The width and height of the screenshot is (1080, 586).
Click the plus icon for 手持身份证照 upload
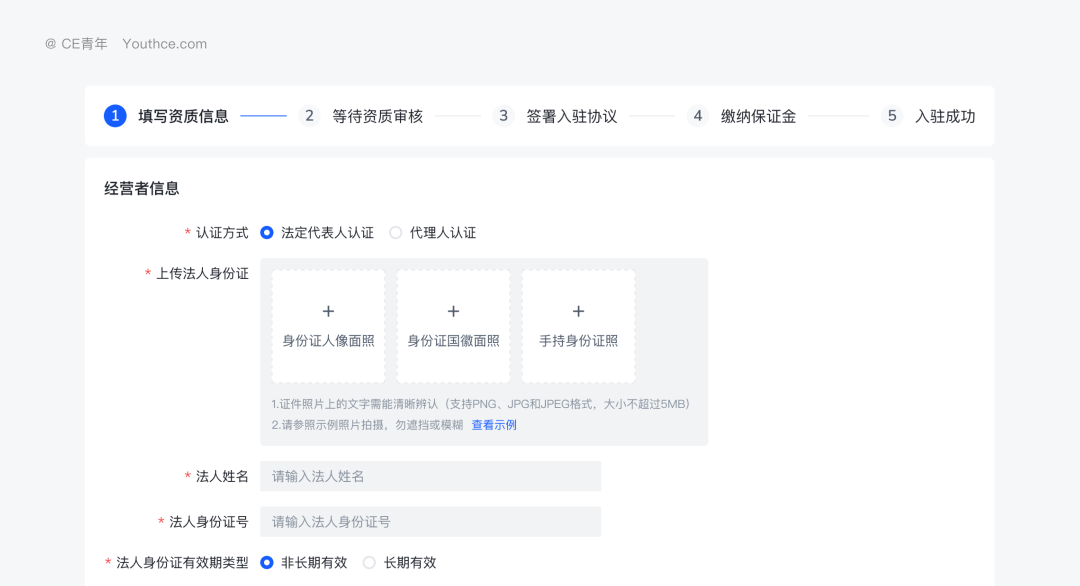(x=578, y=311)
